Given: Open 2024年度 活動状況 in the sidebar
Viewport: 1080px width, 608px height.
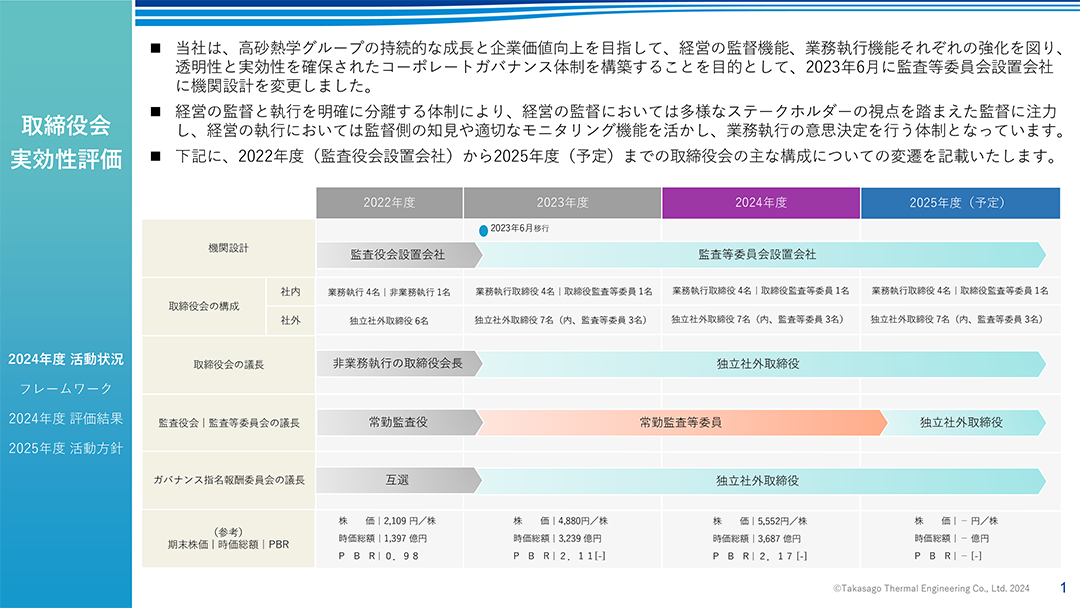Looking at the screenshot, I should click(x=66, y=359).
